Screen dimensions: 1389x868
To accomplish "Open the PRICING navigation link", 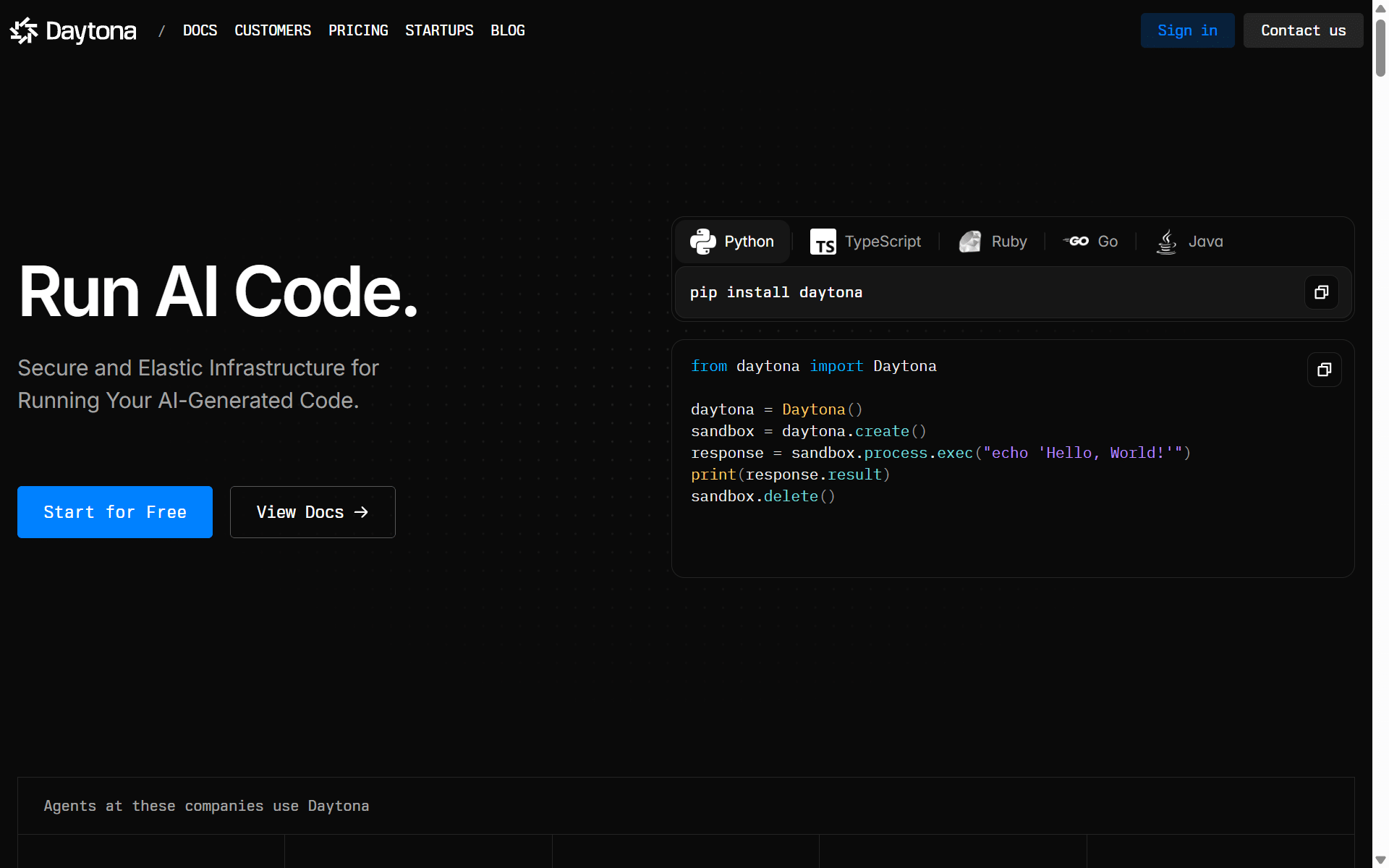I will 358,30.
